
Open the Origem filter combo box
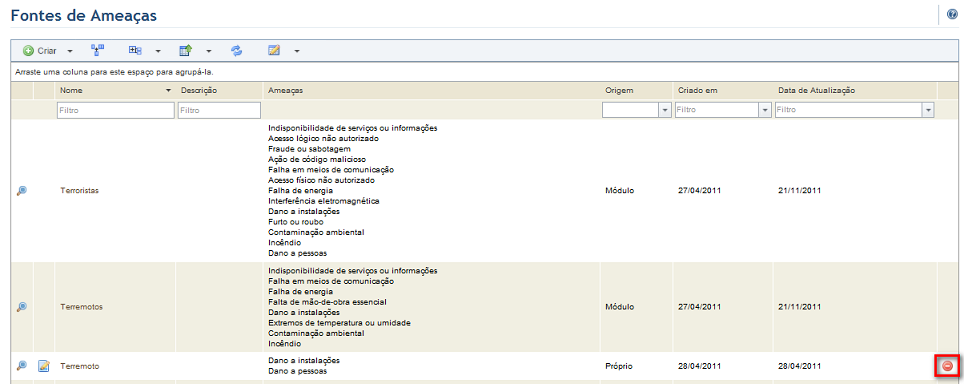click(636, 110)
